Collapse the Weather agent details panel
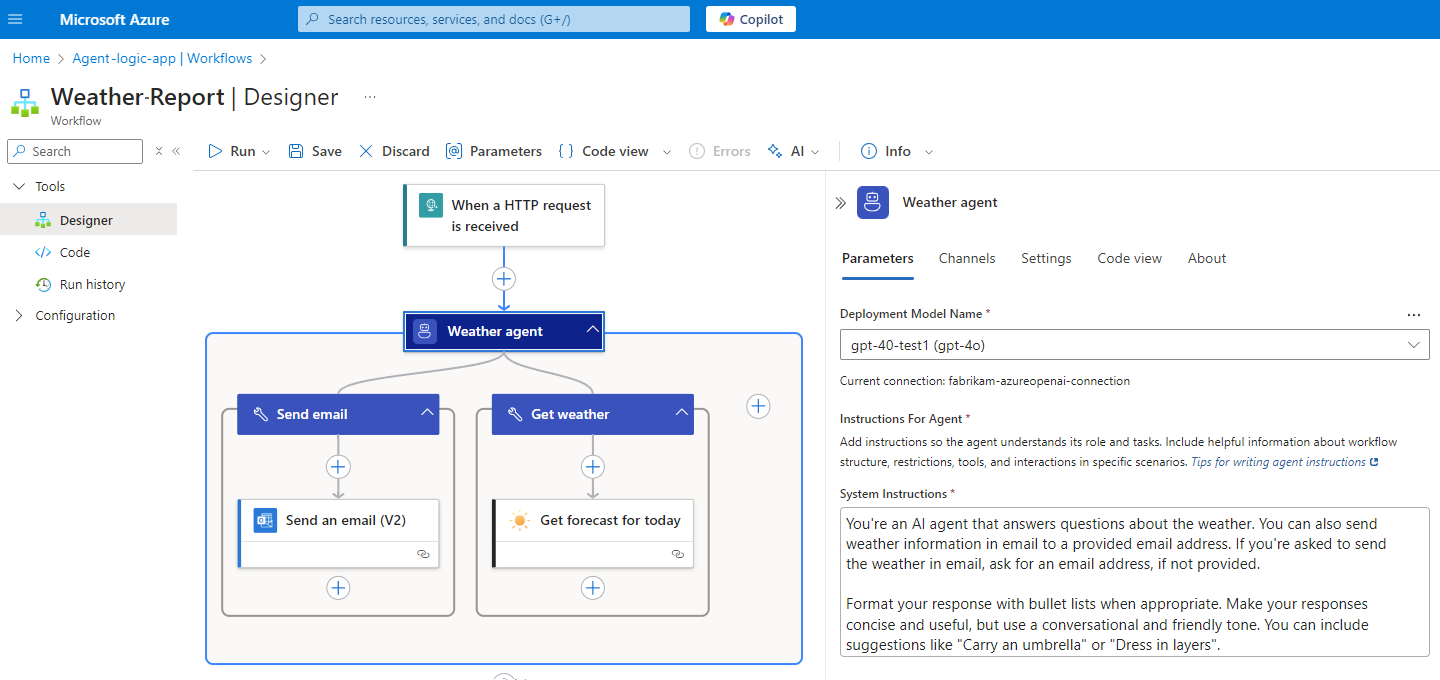The height and width of the screenshot is (680, 1440). 840,203
